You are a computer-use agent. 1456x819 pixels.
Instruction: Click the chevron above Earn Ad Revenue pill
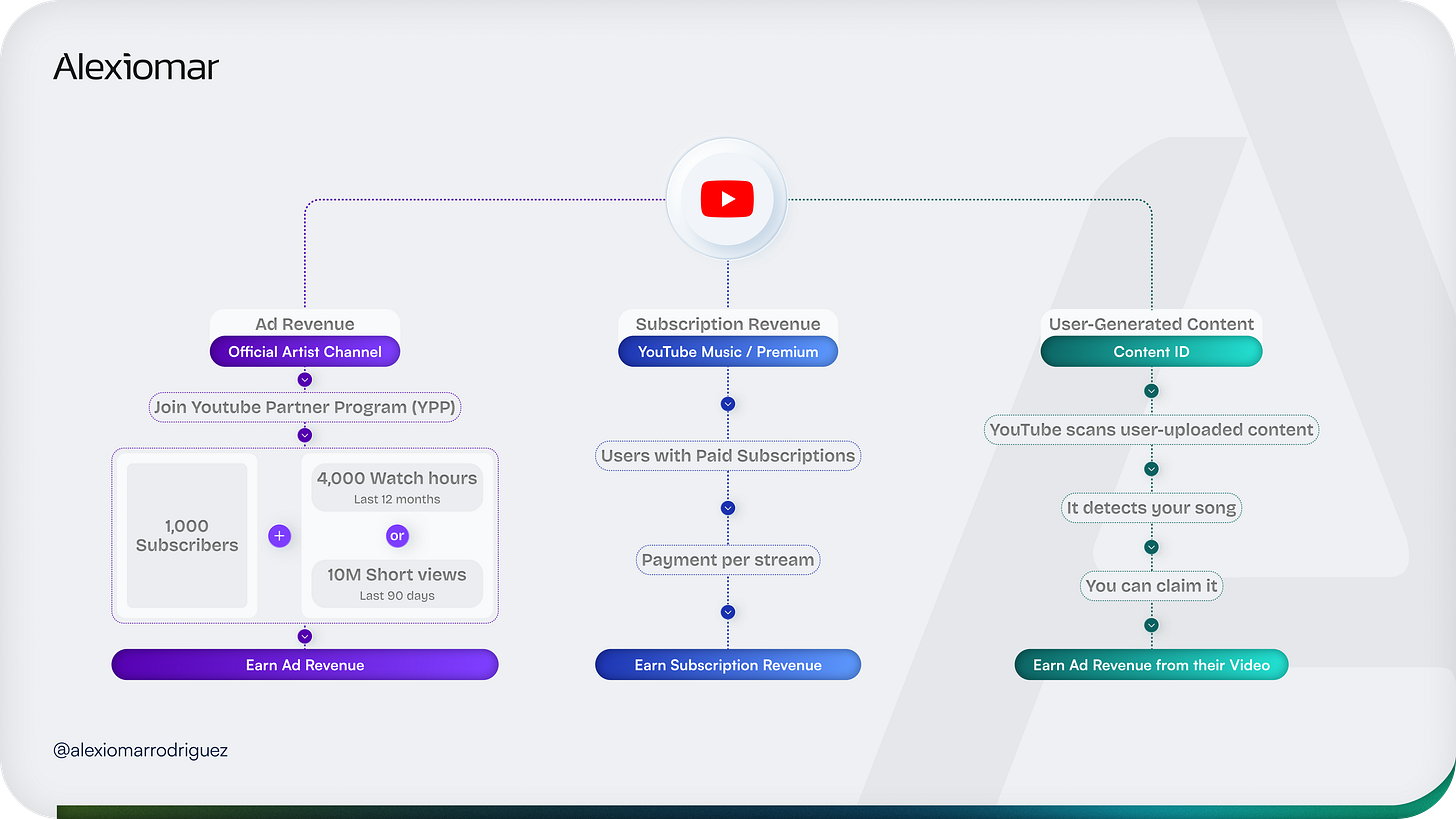coord(305,636)
